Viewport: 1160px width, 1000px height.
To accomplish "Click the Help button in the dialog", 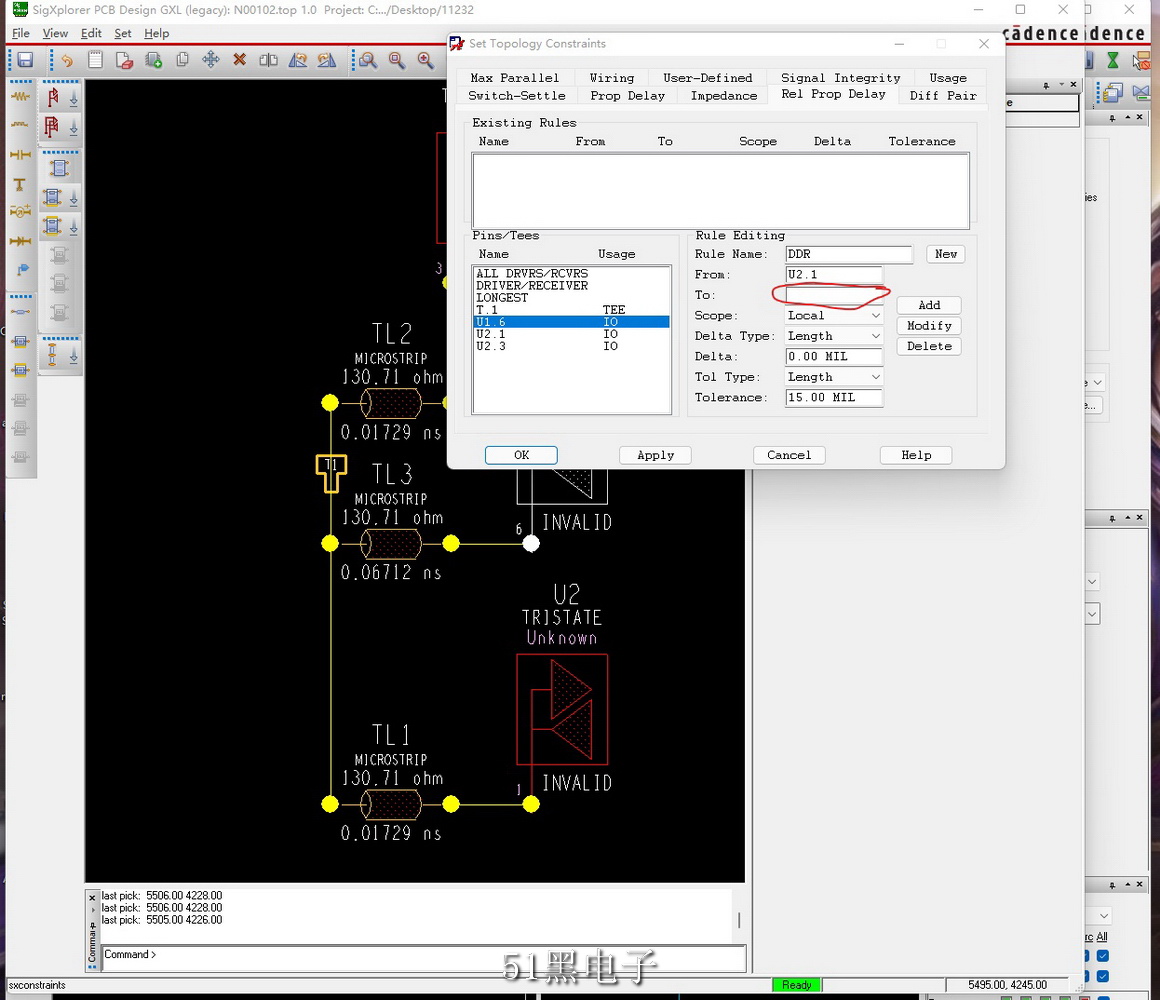I will click(916, 455).
